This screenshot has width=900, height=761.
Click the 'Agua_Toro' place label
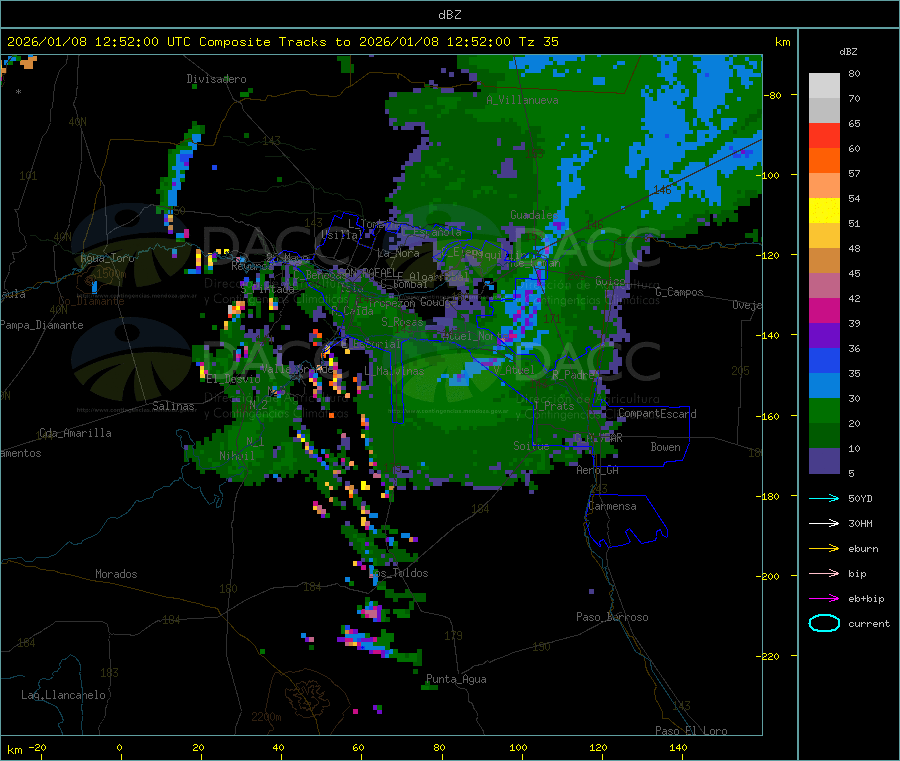pyautogui.click(x=107, y=258)
